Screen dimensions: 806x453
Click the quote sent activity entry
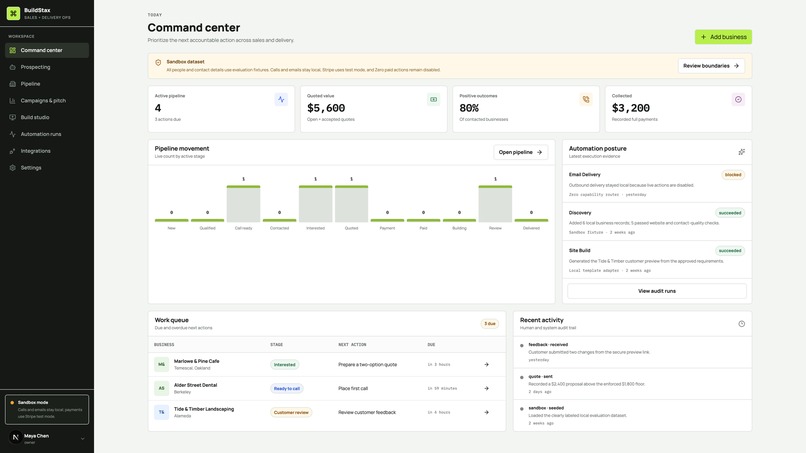click(x=632, y=384)
